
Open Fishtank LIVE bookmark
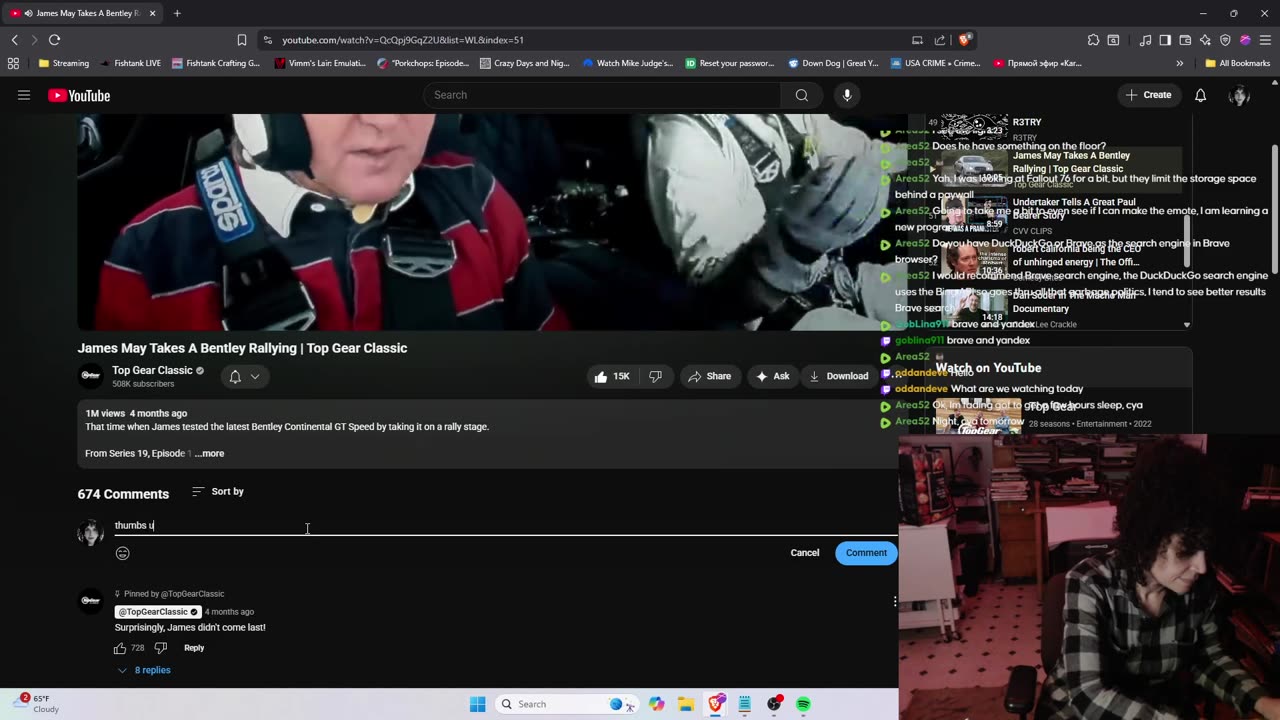pyautogui.click(x=130, y=63)
